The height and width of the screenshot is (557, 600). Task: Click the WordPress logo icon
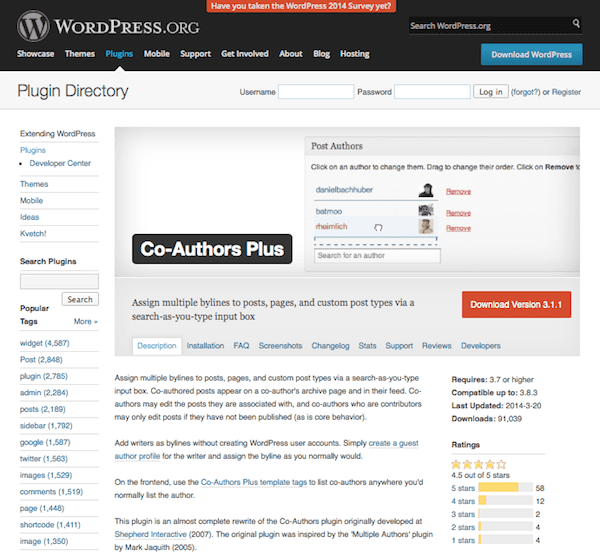click(x=32, y=25)
